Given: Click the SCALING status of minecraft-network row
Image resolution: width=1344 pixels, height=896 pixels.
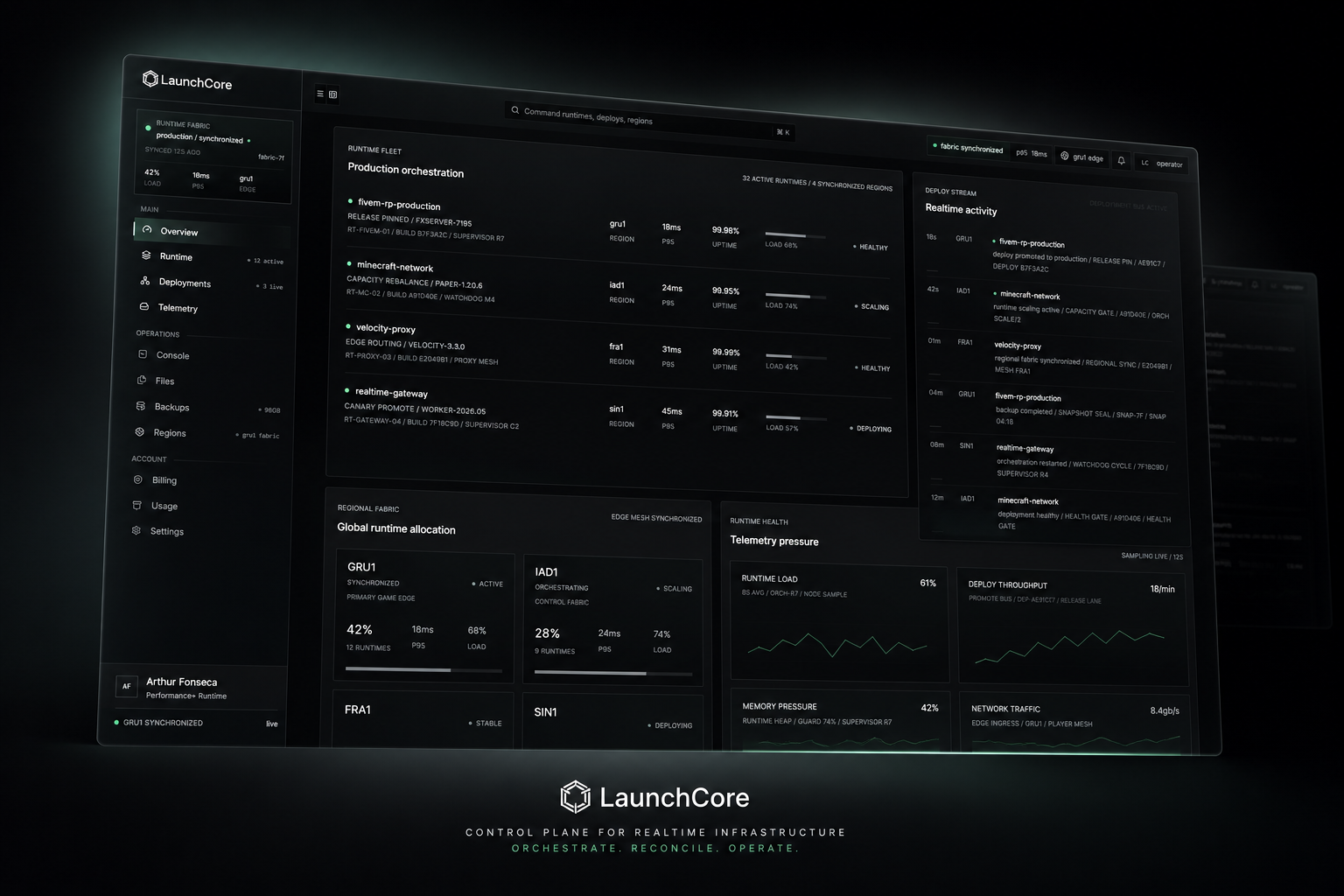Looking at the screenshot, I should (x=871, y=307).
